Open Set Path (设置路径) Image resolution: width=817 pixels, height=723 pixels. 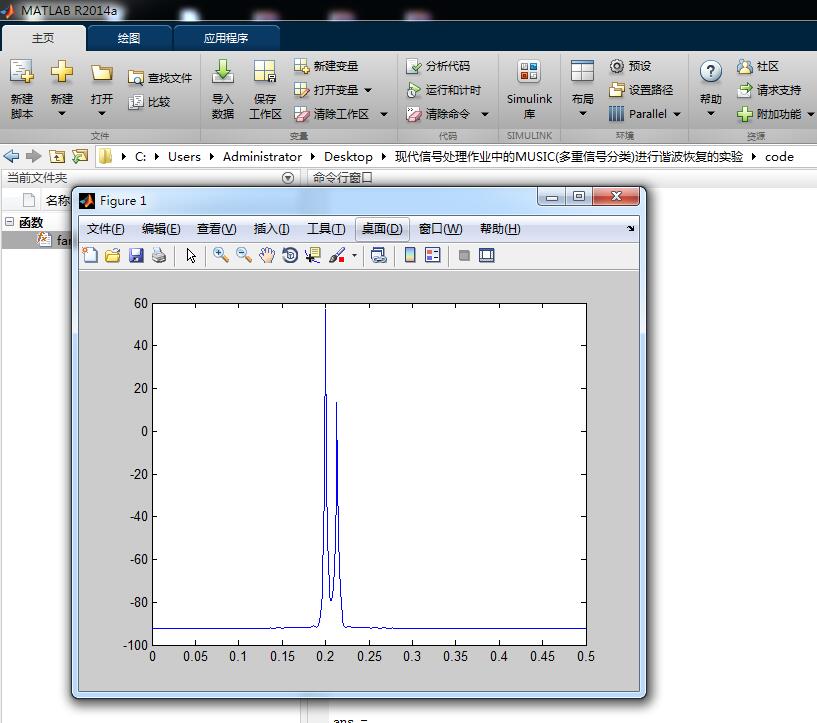click(641, 90)
